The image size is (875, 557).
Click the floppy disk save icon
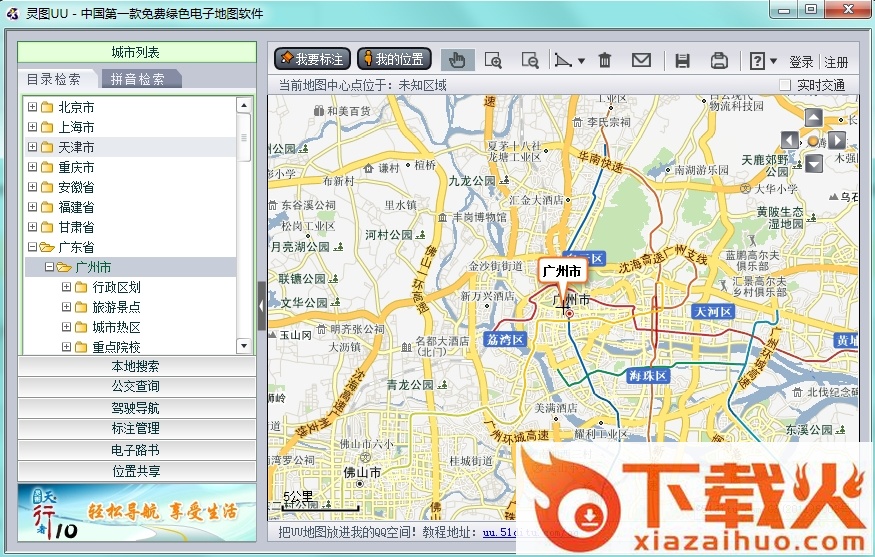(682, 60)
